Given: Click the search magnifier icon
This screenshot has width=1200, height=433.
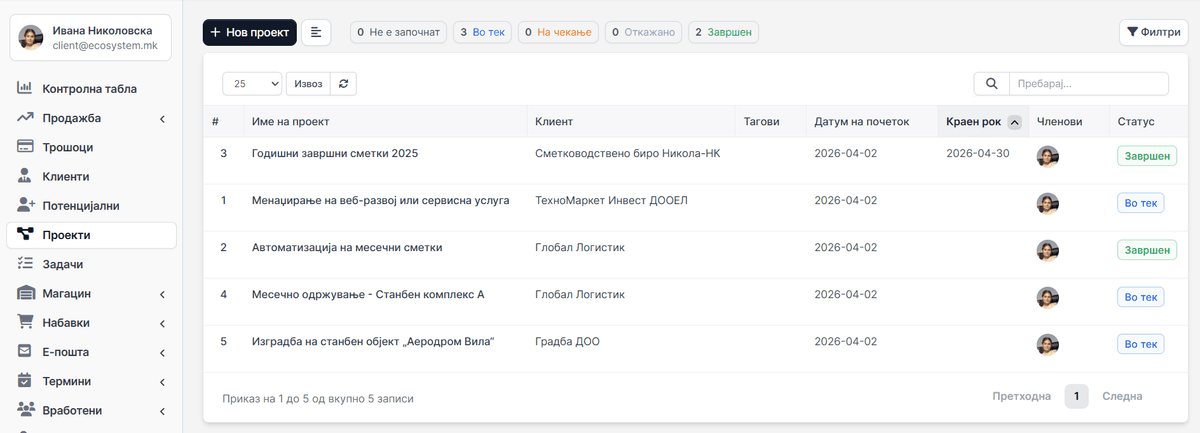Looking at the screenshot, I should [991, 84].
